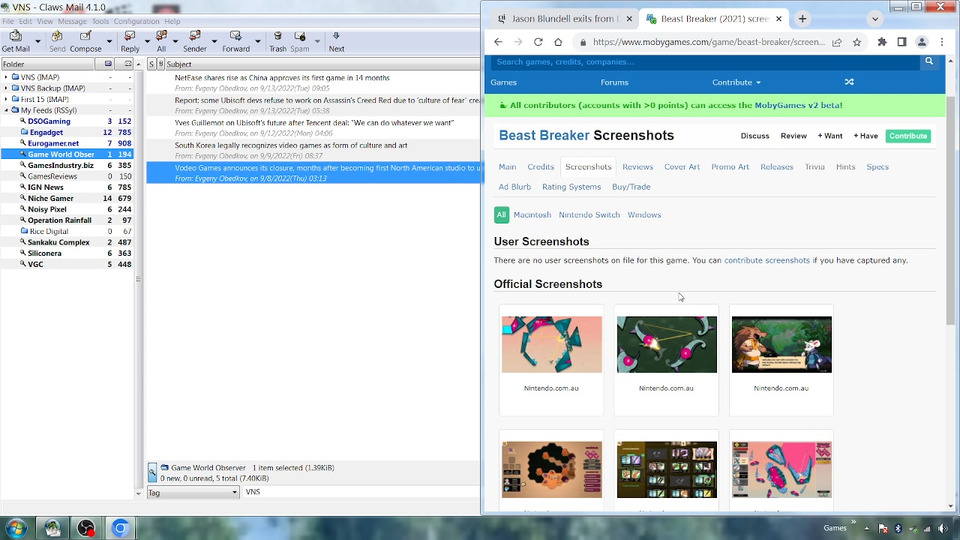Click the tag text field containing VNS
The width and height of the screenshot is (960, 540).
(361, 492)
